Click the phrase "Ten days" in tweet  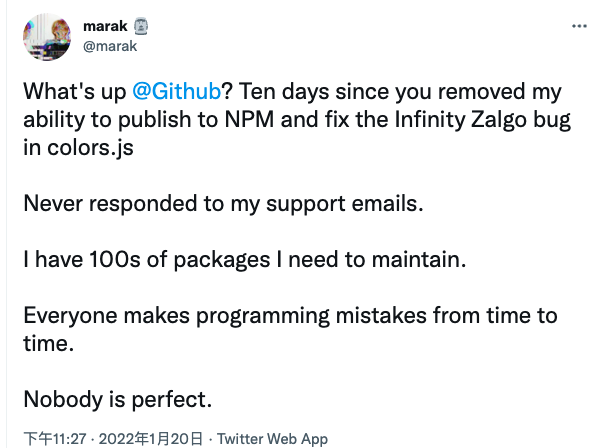click(x=284, y=92)
